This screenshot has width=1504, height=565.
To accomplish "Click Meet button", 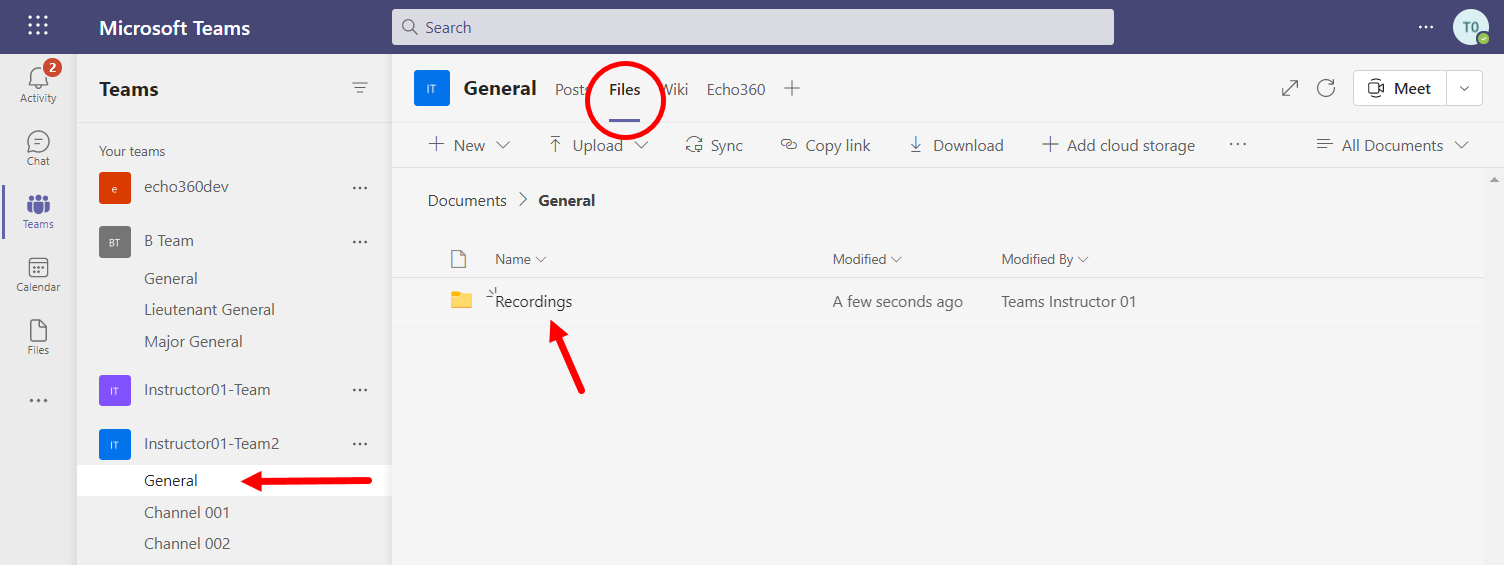I will [x=1400, y=88].
